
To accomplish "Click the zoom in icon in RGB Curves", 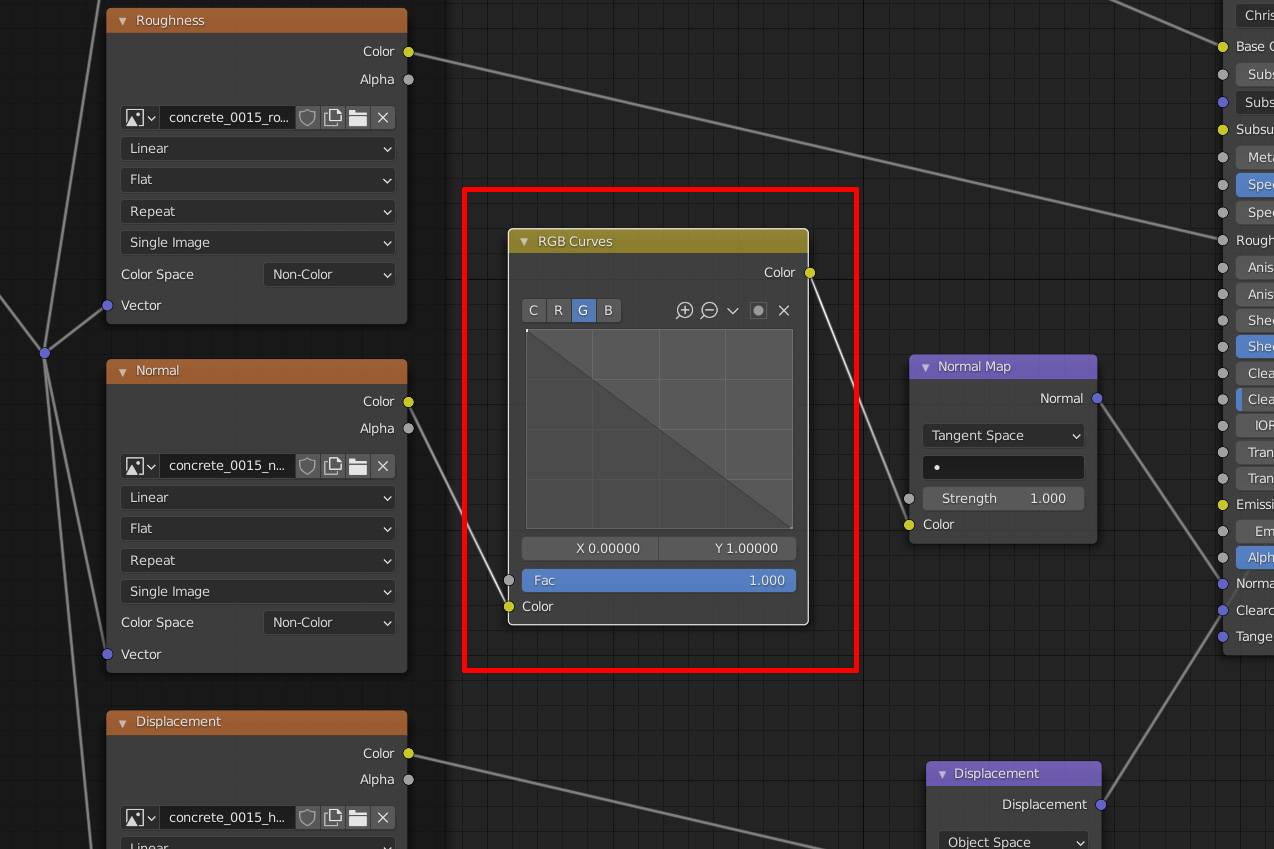I will click(684, 311).
